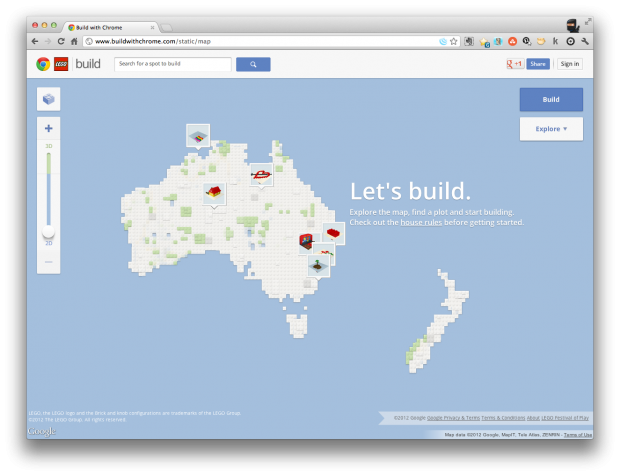Close the 'Build with Chrome' tab
620x476 pixels.
(152, 28)
